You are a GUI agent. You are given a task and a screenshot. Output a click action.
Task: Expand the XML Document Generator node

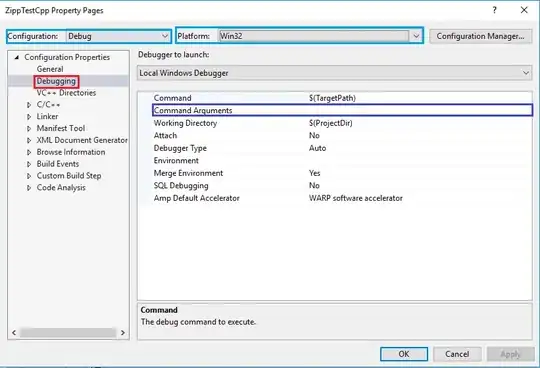(x=29, y=140)
